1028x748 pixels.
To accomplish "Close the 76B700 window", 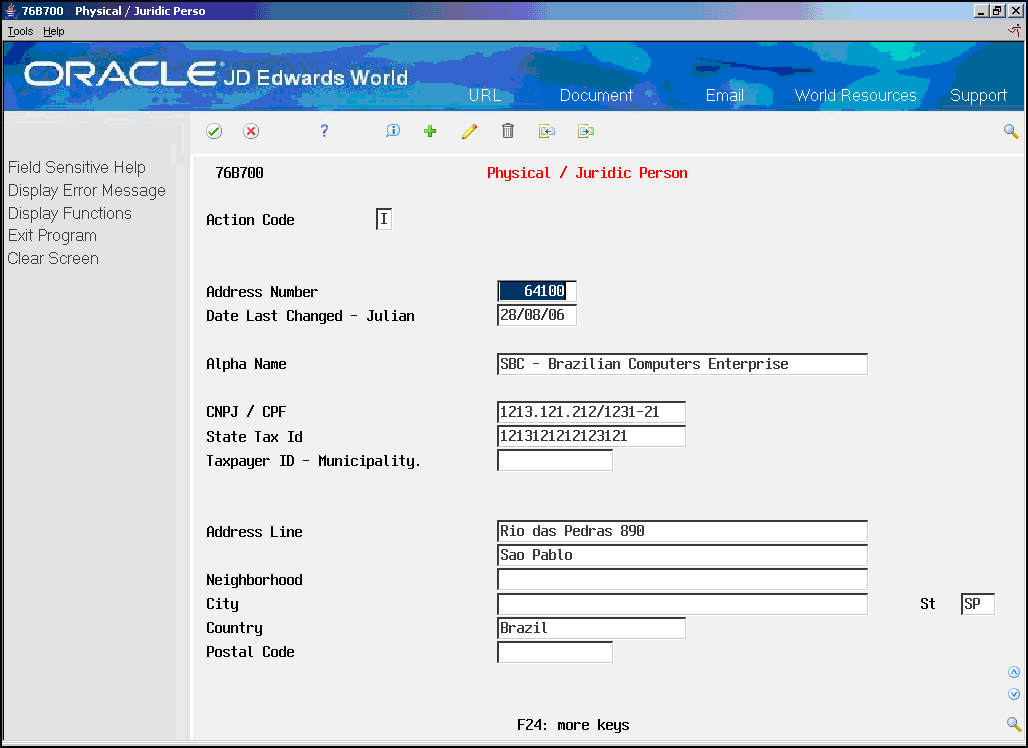I will 1015,10.
